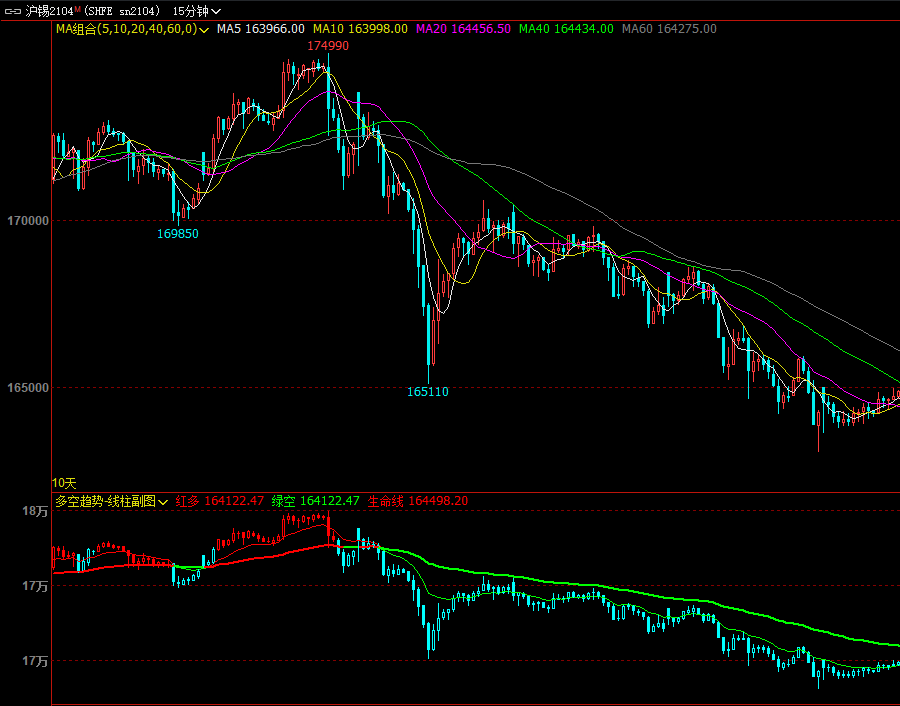Click the MA40 164434.00 value
900x706 pixels.
pos(566,29)
